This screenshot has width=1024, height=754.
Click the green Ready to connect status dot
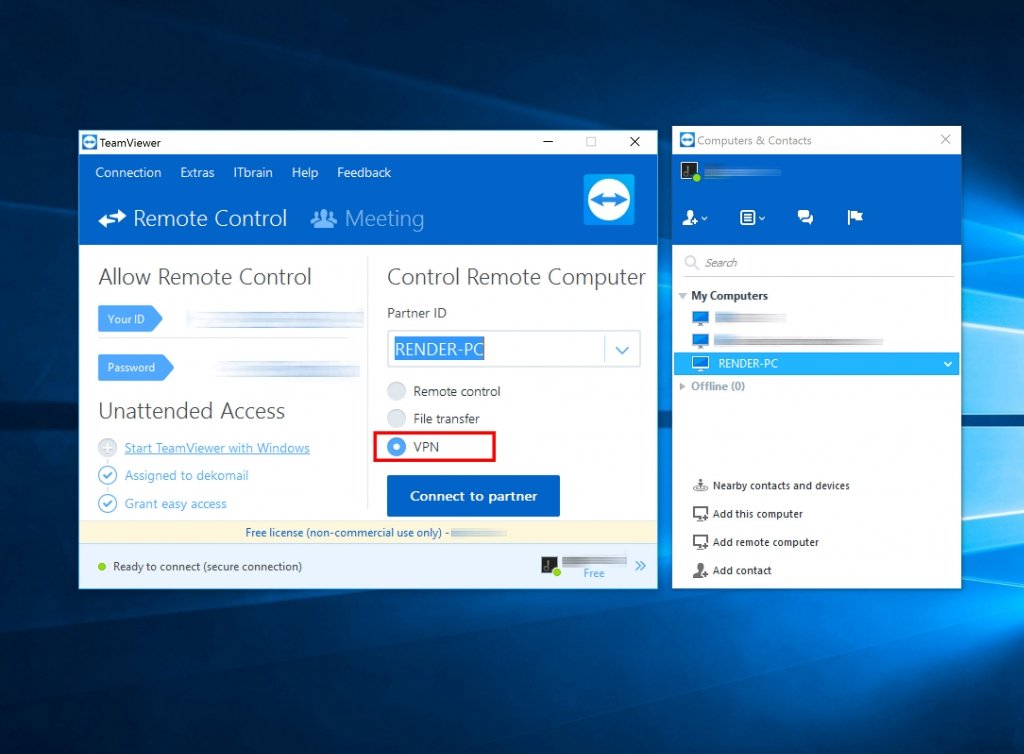[x=102, y=567]
